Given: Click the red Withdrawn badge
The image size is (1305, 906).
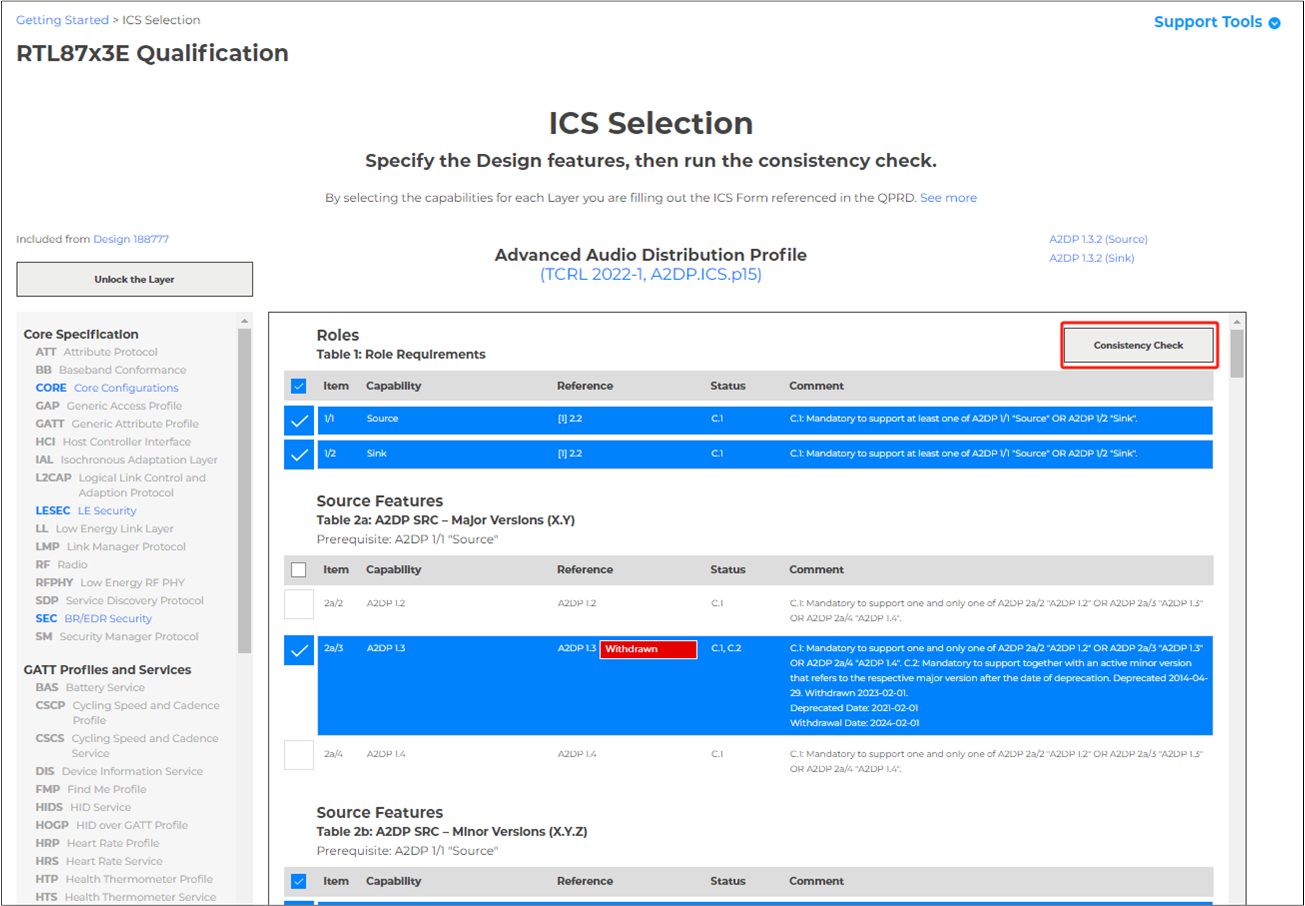Looking at the screenshot, I should (648, 649).
